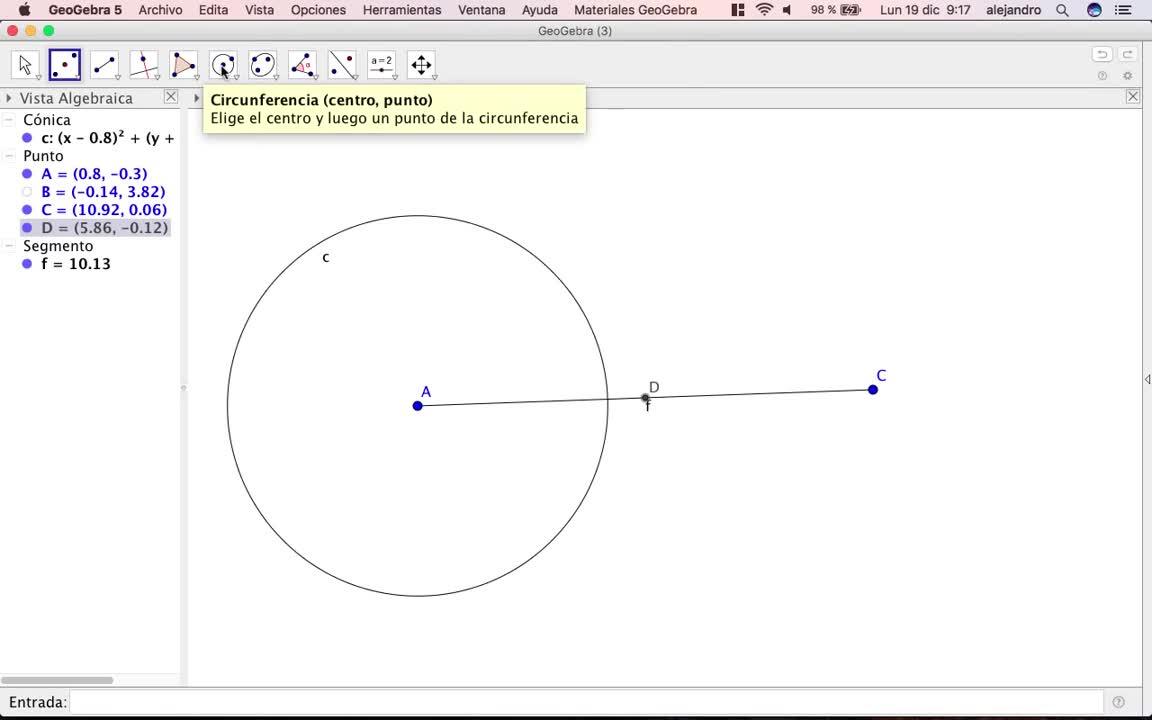The width and height of the screenshot is (1152, 720).
Task: Expand the Graphics view style bar triangle
Action: point(196,98)
